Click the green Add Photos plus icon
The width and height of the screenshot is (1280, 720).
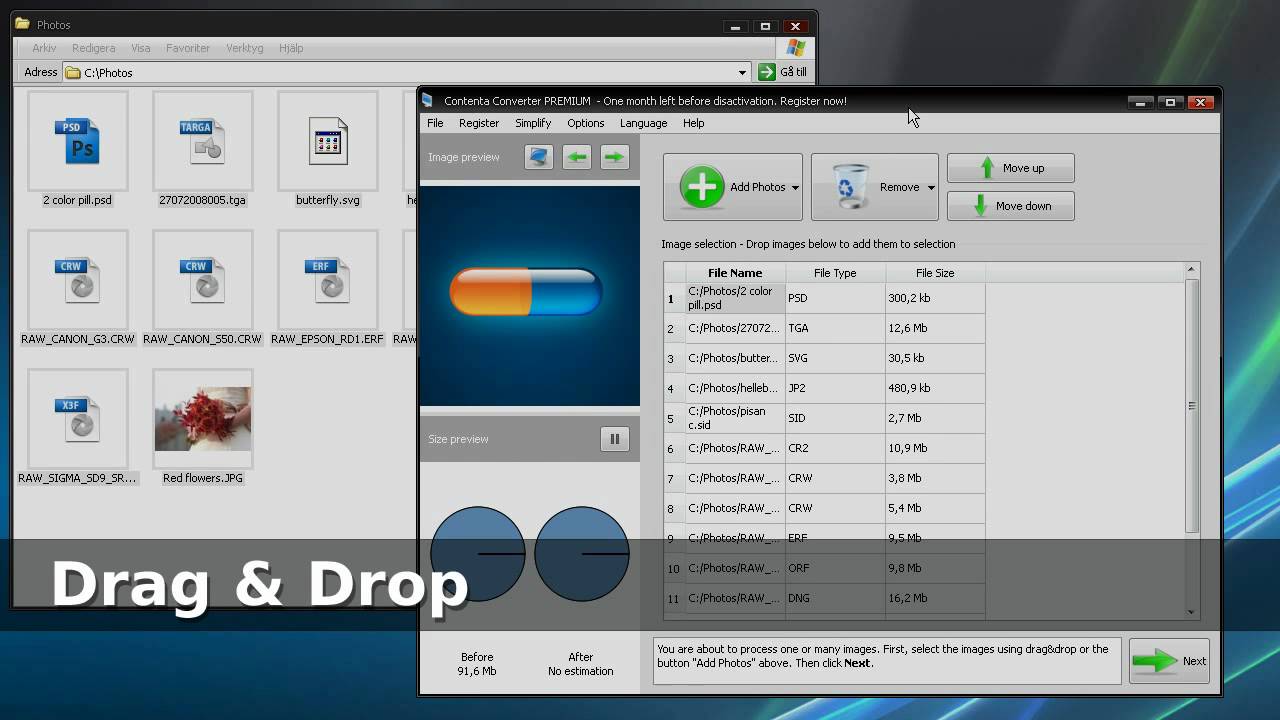point(702,187)
